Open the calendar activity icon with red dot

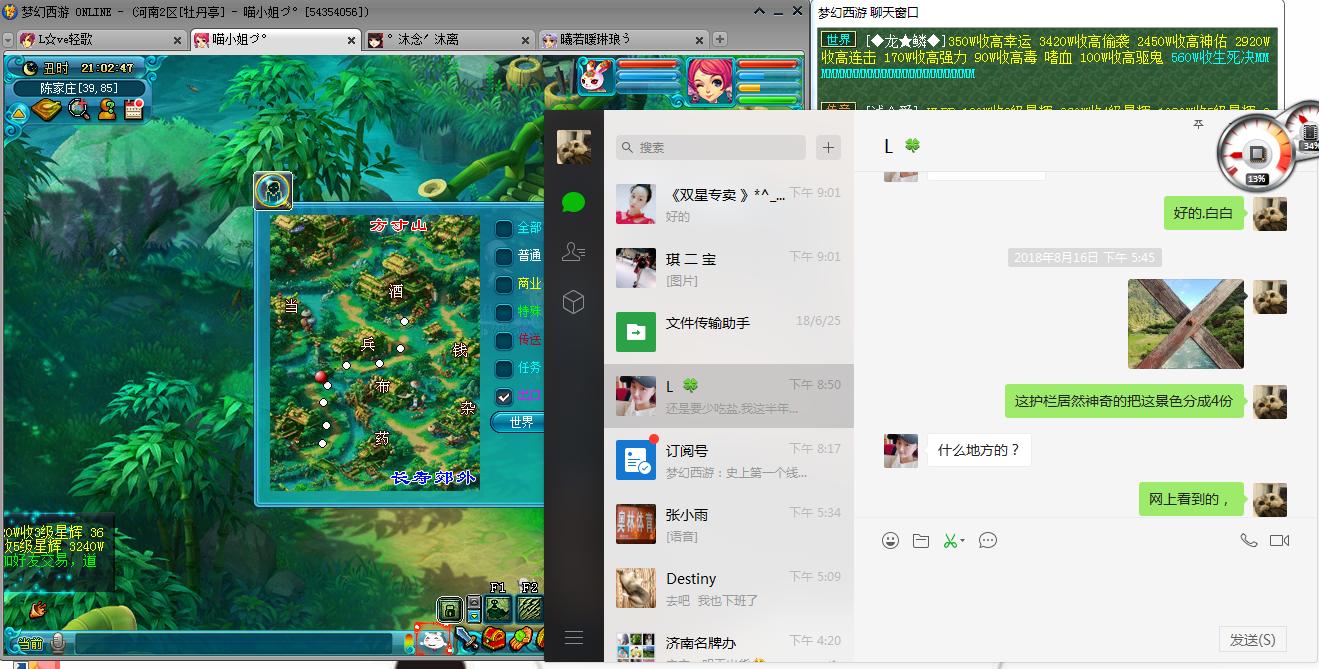click(x=135, y=109)
